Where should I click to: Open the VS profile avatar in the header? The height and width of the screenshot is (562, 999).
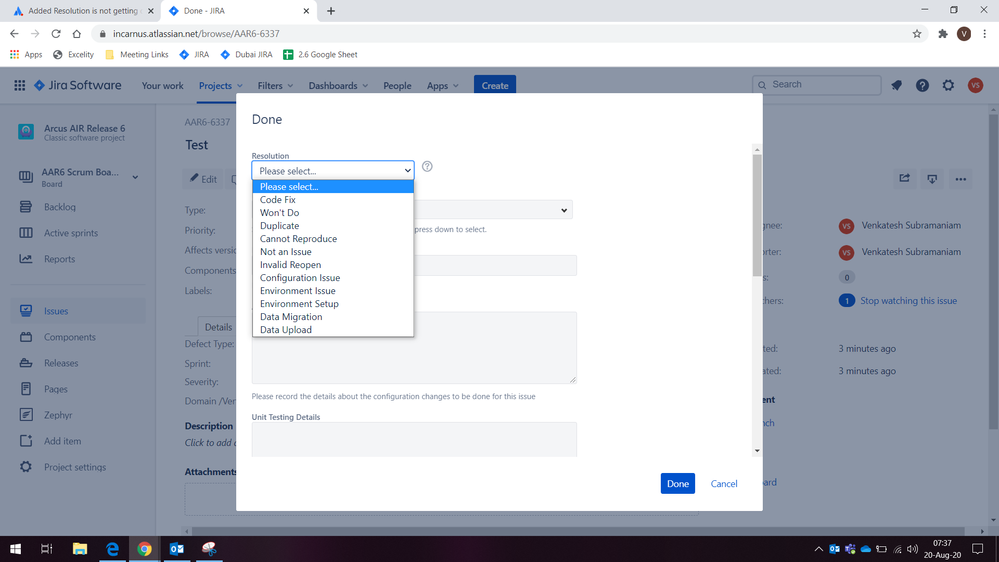(x=975, y=85)
